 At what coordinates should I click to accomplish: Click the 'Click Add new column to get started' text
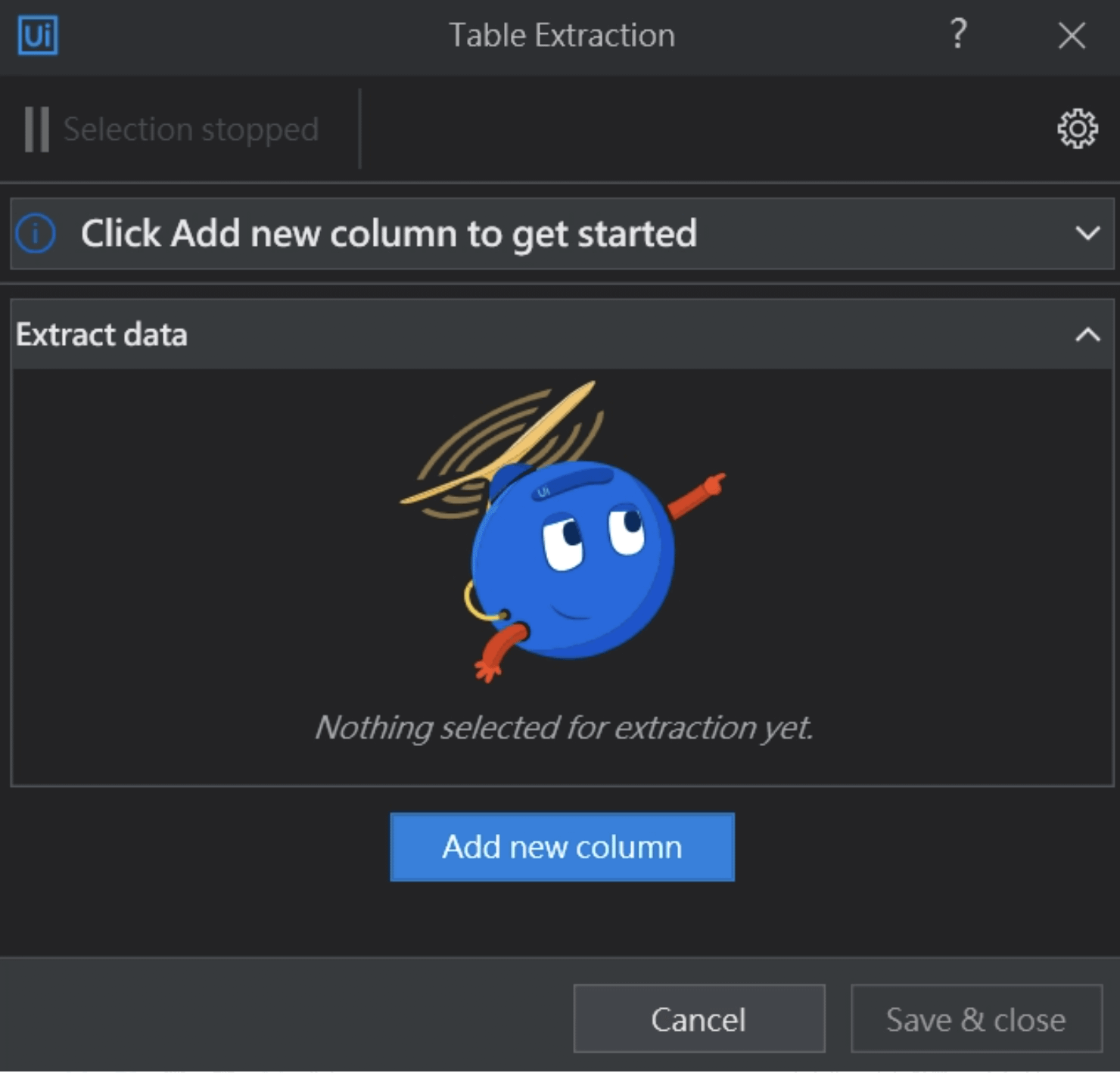click(388, 233)
